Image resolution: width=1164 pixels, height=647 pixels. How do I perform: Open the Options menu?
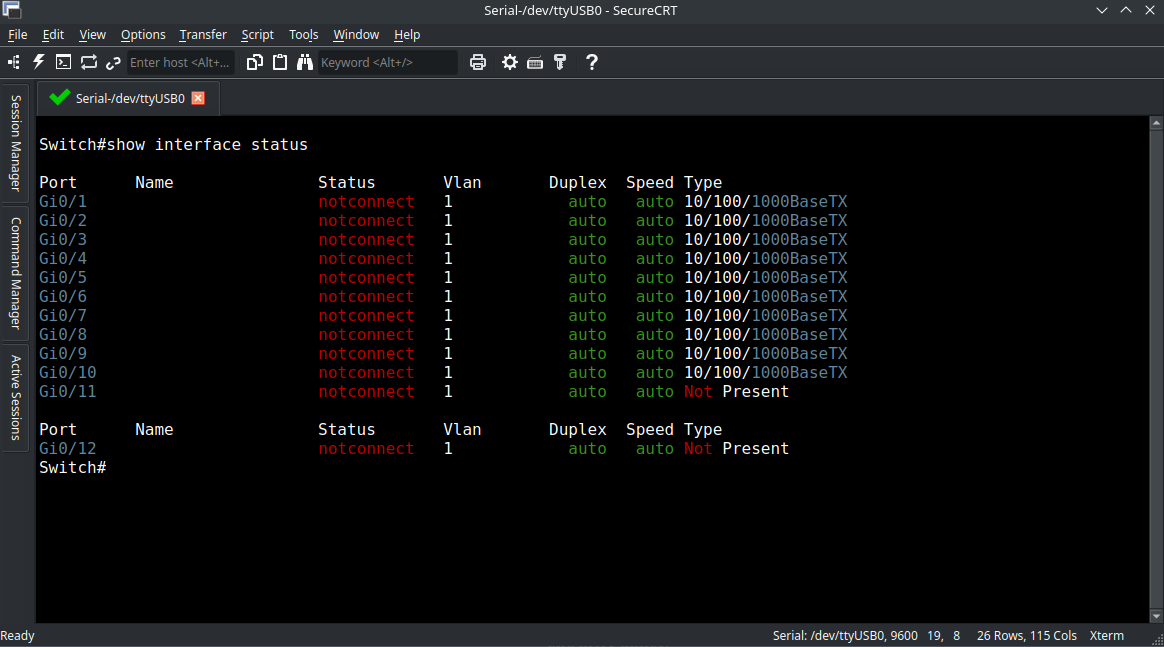(x=143, y=35)
